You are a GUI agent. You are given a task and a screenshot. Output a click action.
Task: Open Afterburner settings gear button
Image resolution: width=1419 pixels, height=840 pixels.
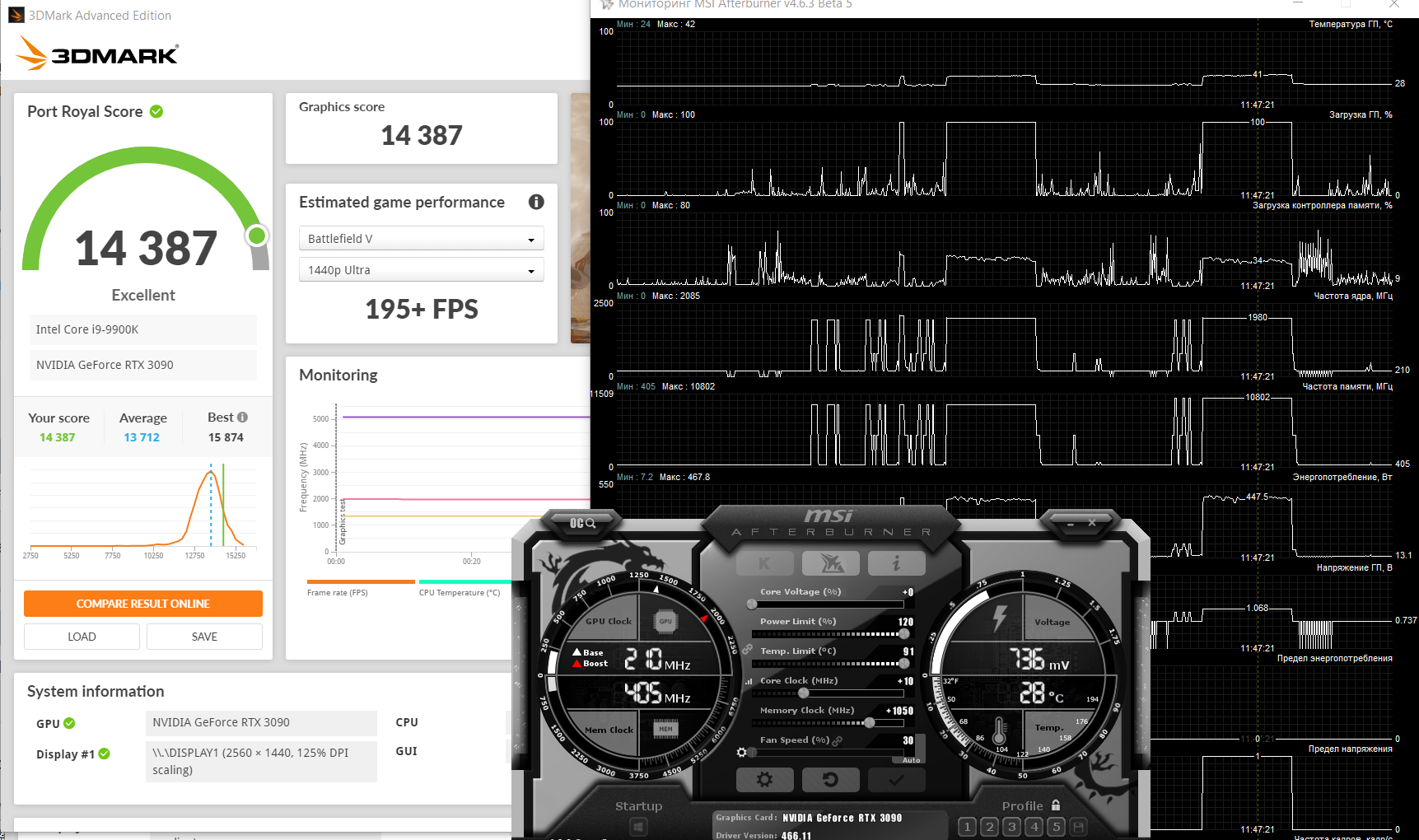764,779
